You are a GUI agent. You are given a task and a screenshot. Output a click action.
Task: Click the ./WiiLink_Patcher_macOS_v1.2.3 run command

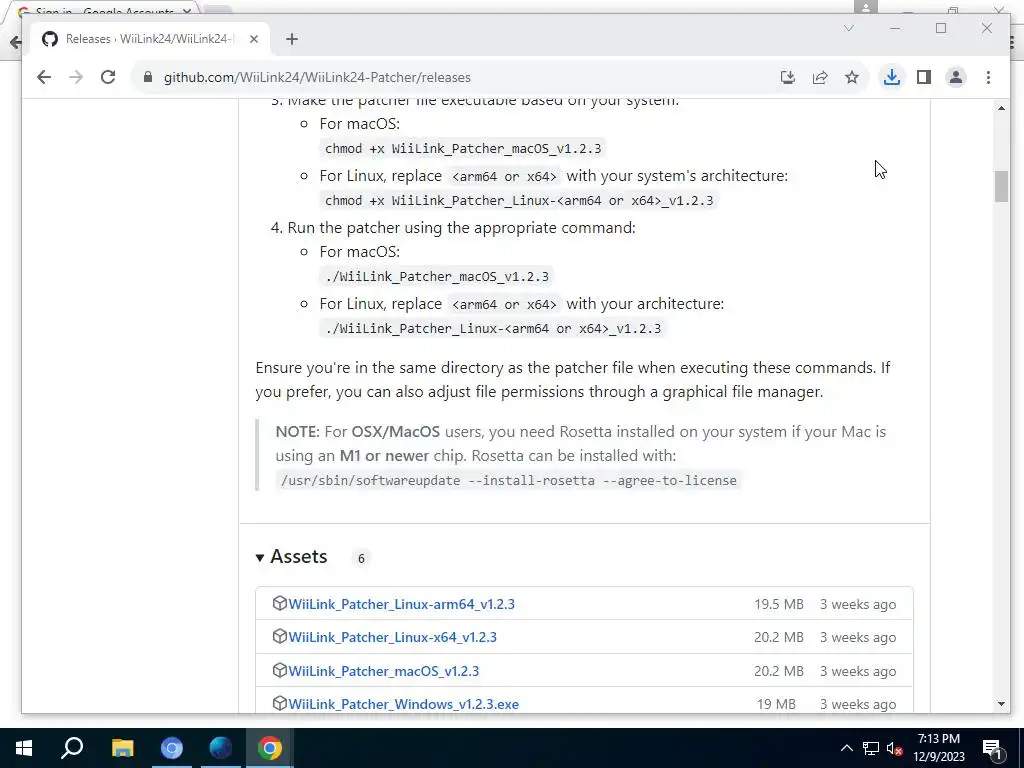(437, 277)
